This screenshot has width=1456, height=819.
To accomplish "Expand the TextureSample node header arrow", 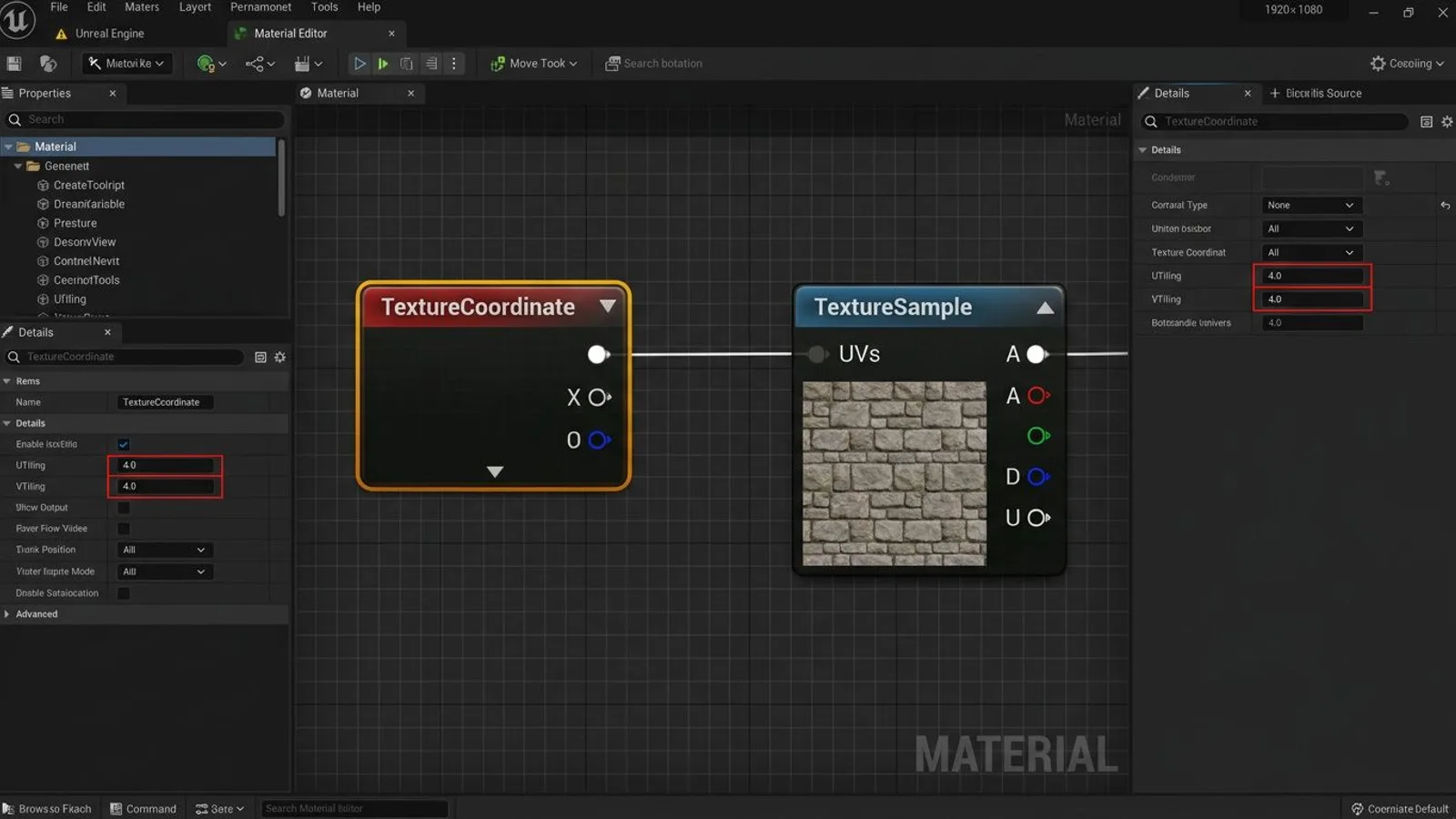I will click(x=1046, y=308).
